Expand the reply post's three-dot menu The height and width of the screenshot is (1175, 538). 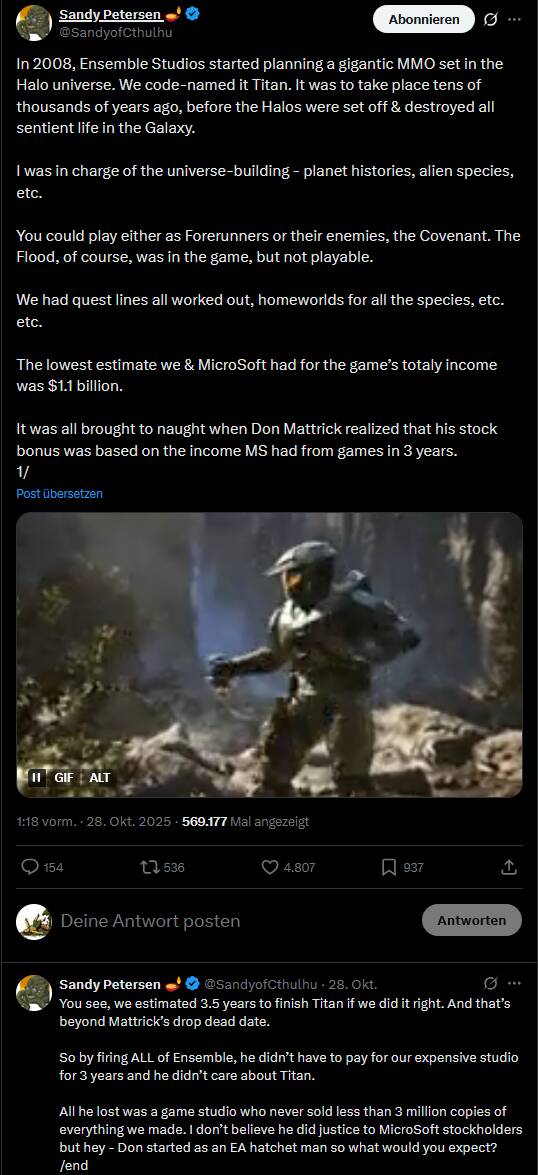pos(514,983)
